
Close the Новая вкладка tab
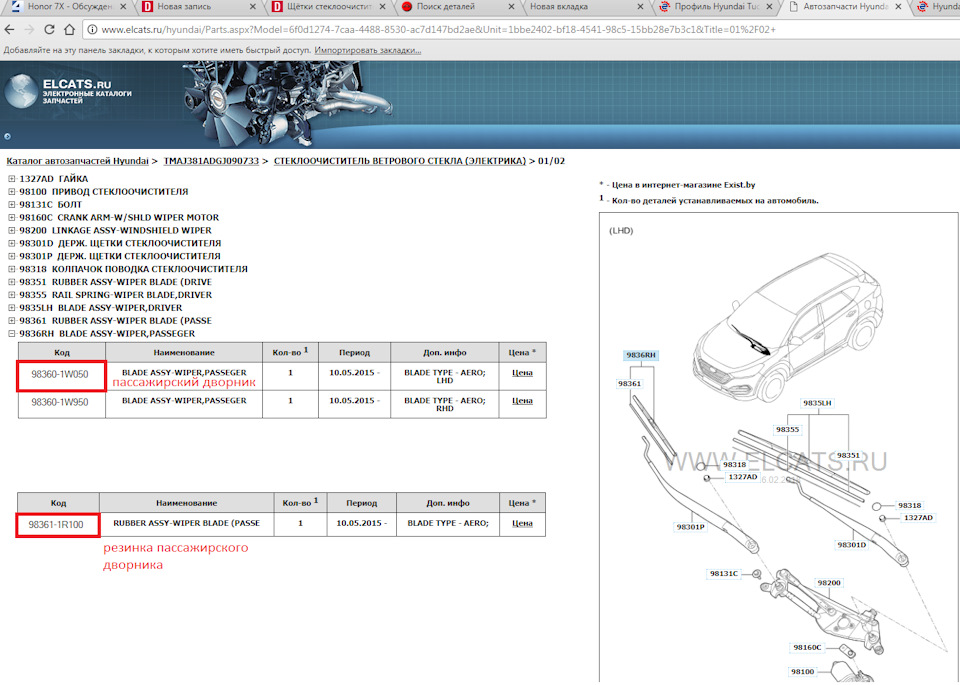point(640,7)
